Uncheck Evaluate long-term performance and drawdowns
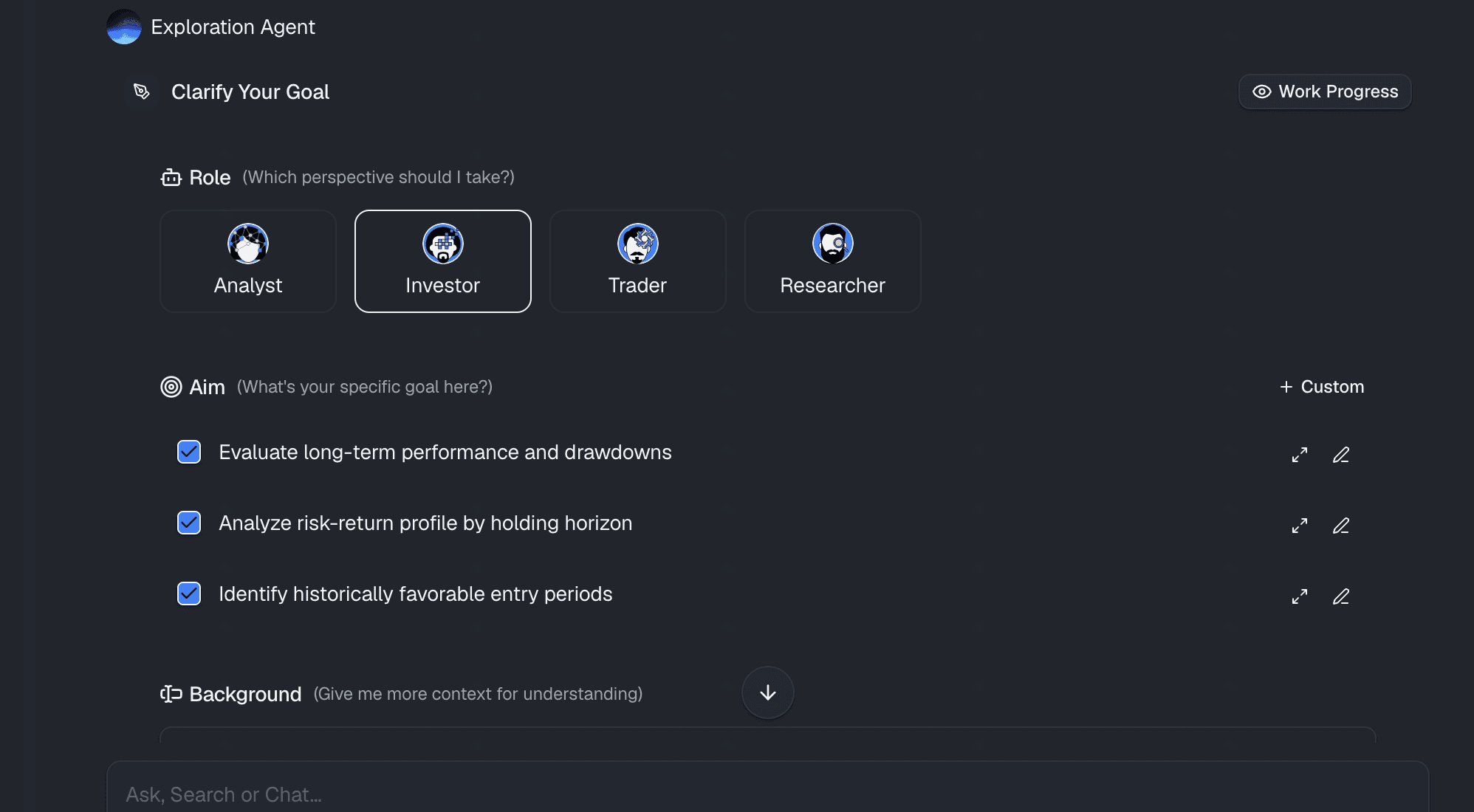 (x=189, y=452)
